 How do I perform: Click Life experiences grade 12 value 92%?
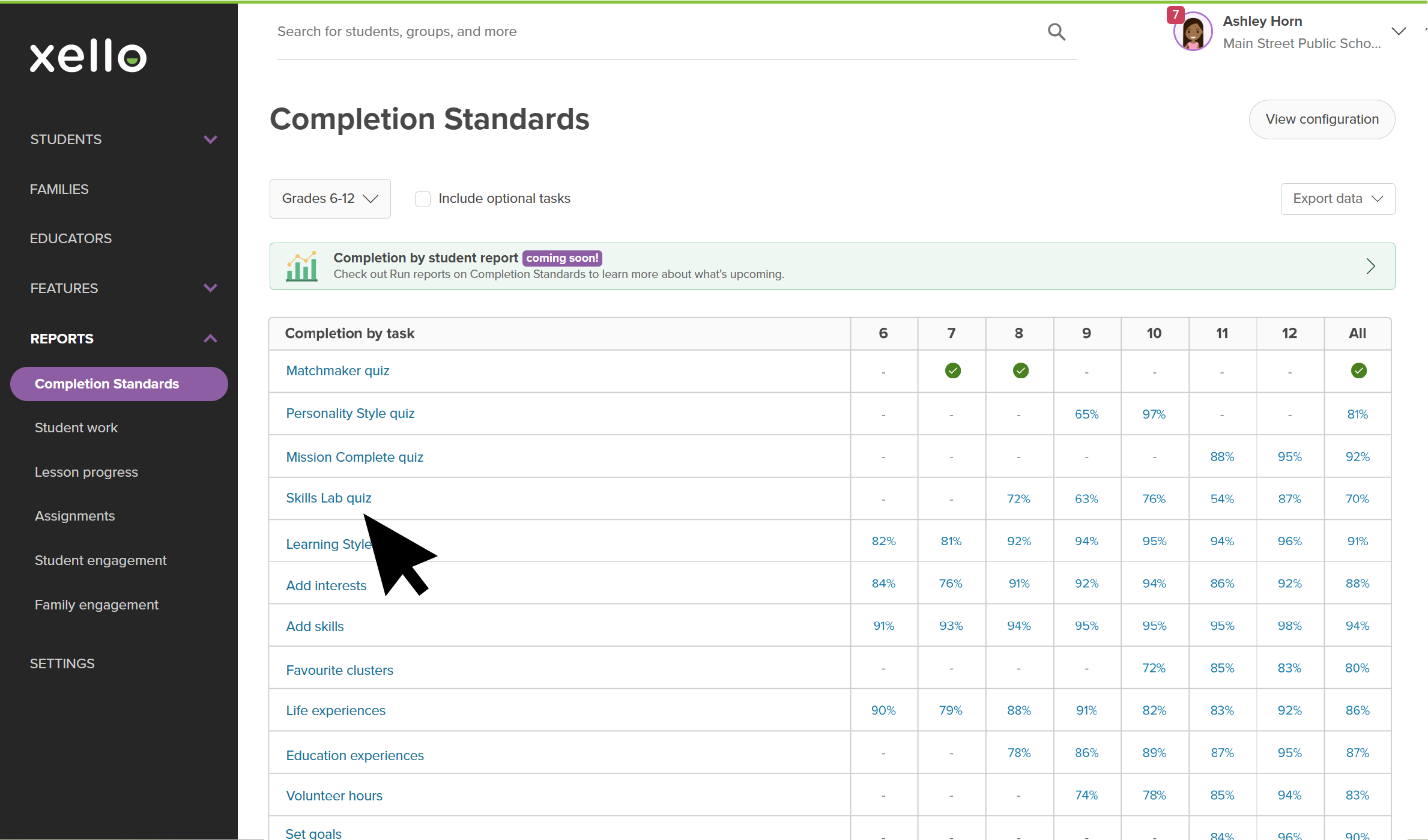[1289, 710]
